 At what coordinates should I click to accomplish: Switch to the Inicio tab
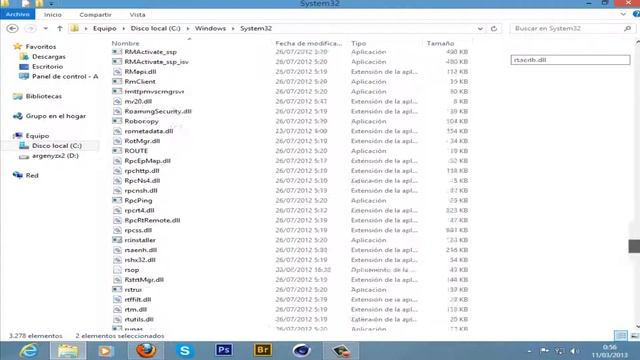(53, 15)
